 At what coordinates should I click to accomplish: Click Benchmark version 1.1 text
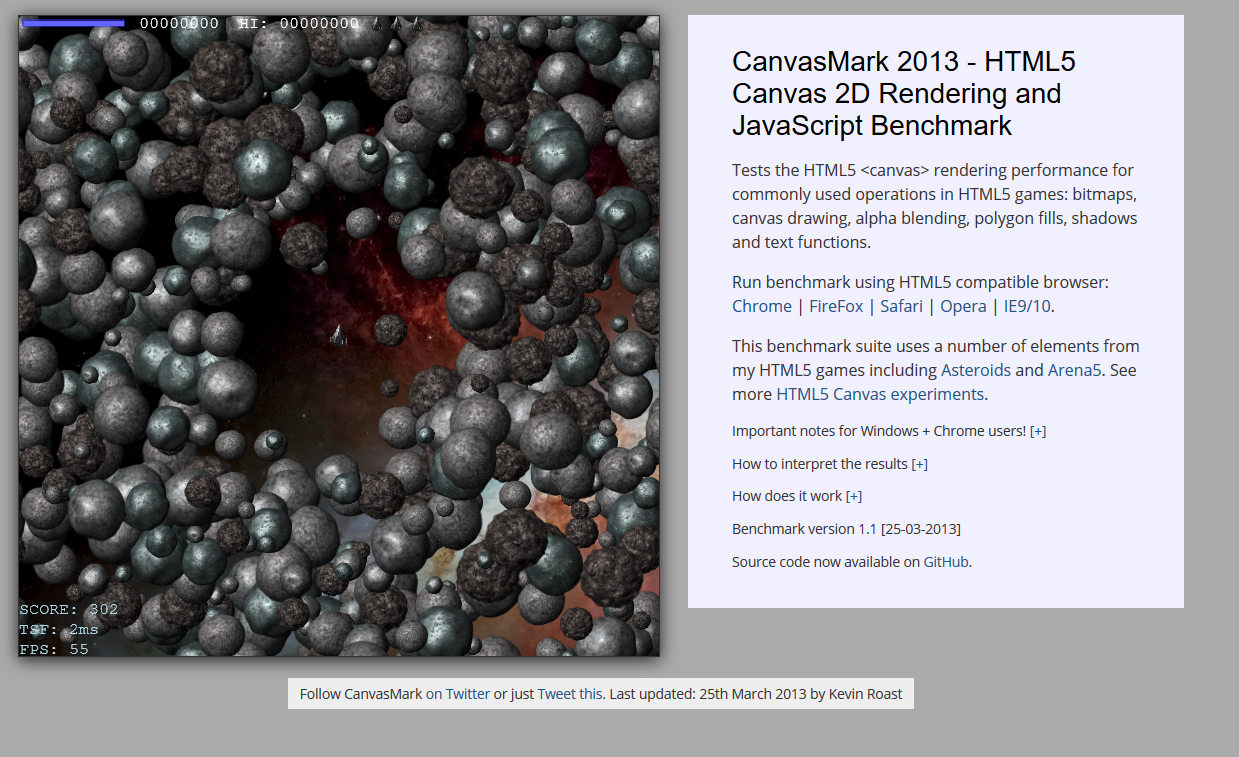pos(846,529)
